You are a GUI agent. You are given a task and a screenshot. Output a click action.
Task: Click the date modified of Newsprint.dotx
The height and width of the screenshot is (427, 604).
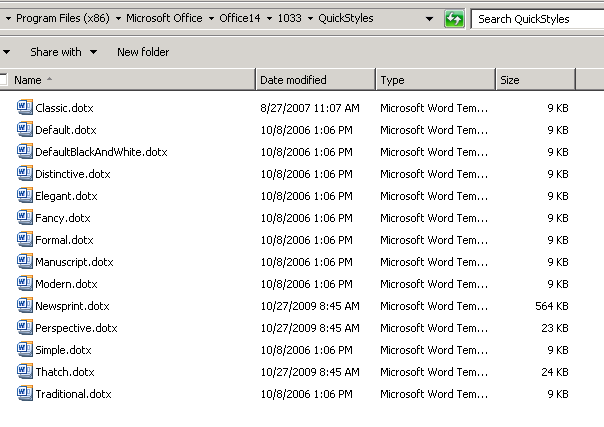point(310,305)
